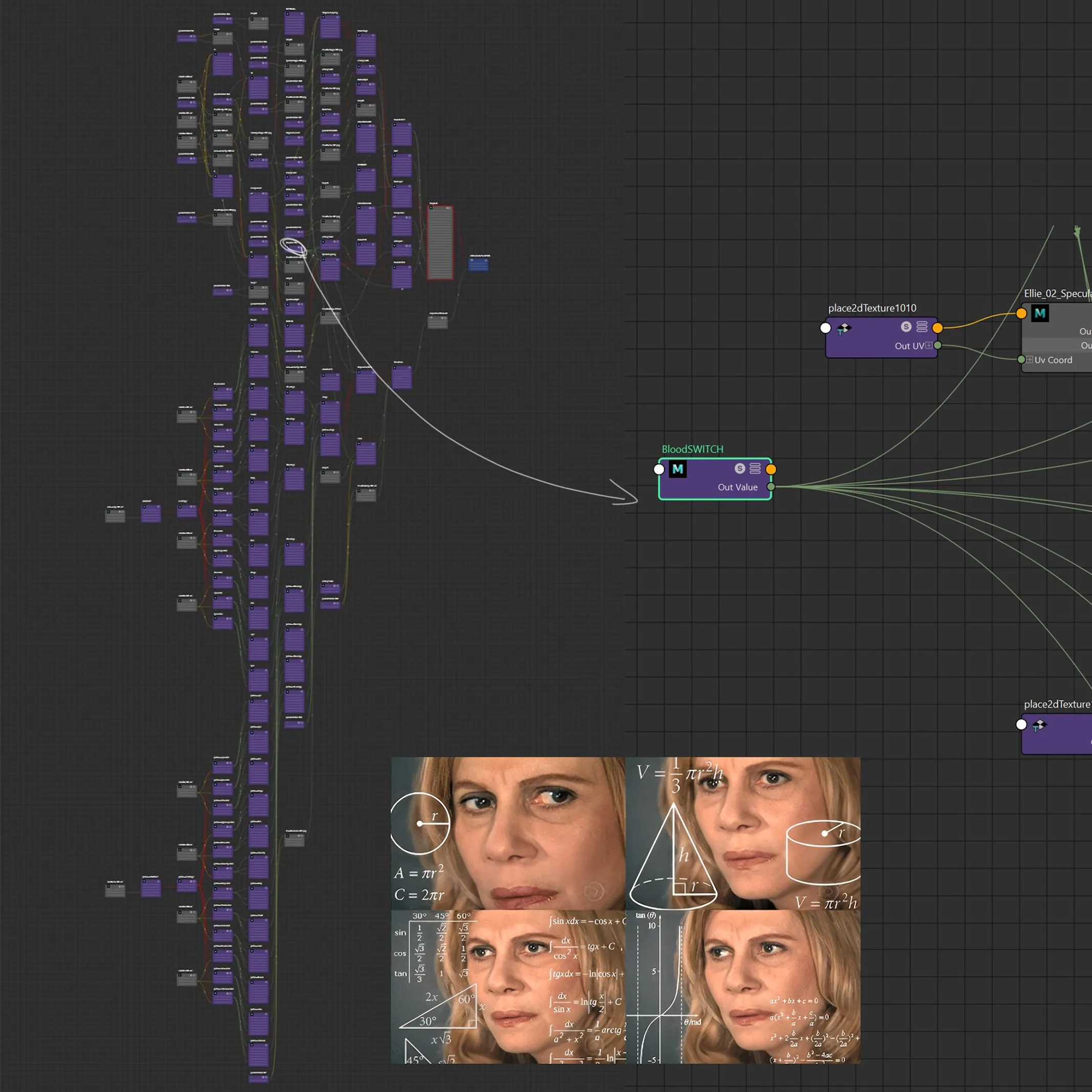Toggle solo S button on BloodSWITCH node
The height and width of the screenshot is (1092, 1092).
click(x=740, y=468)
